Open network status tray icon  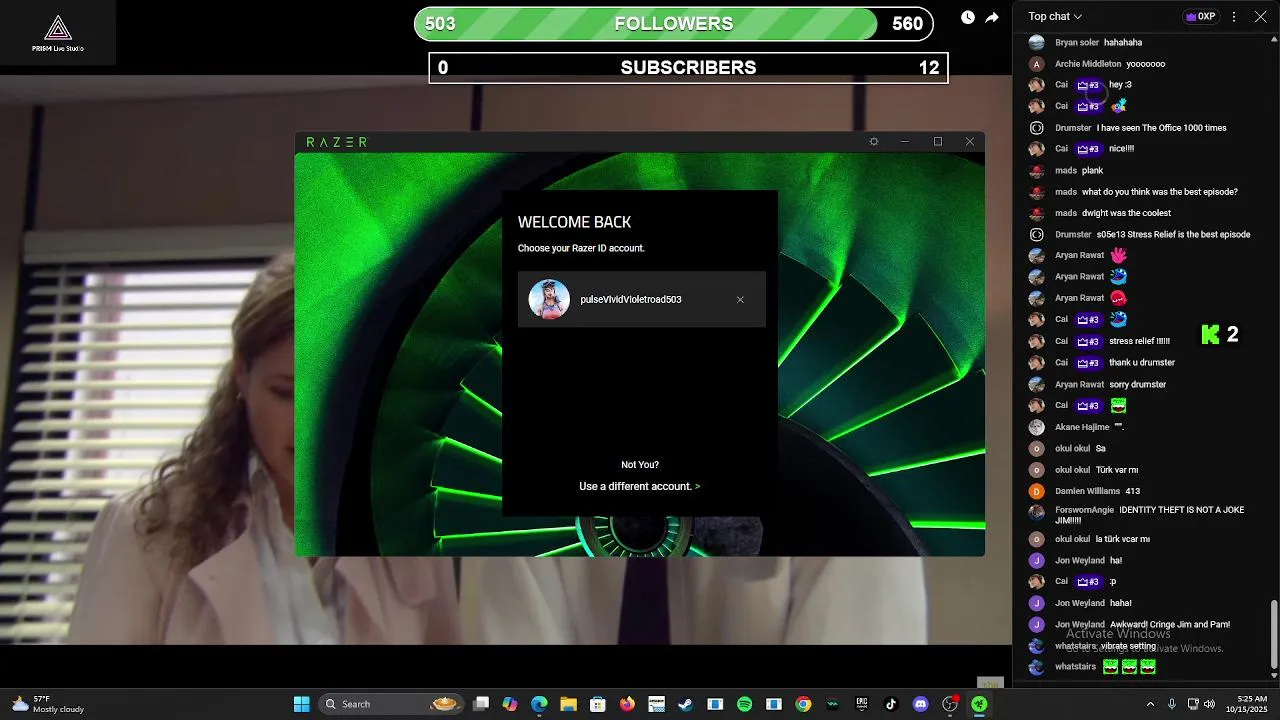(x=1192, y=704)
